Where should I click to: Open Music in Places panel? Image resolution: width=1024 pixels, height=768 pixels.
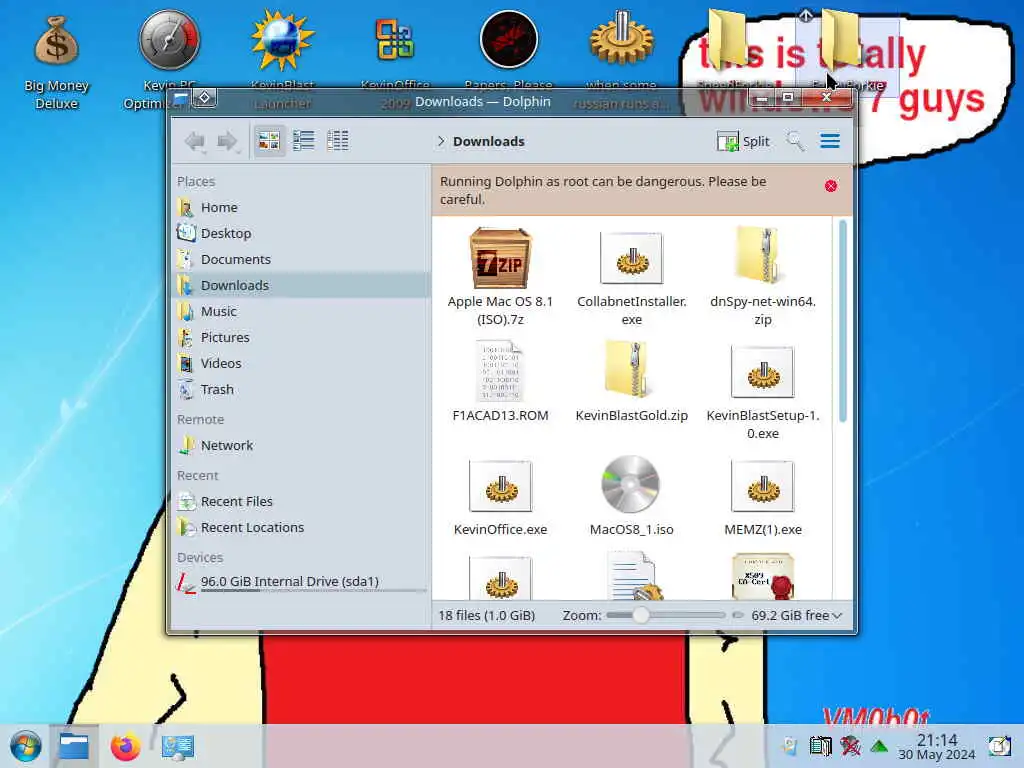point(300,312)
